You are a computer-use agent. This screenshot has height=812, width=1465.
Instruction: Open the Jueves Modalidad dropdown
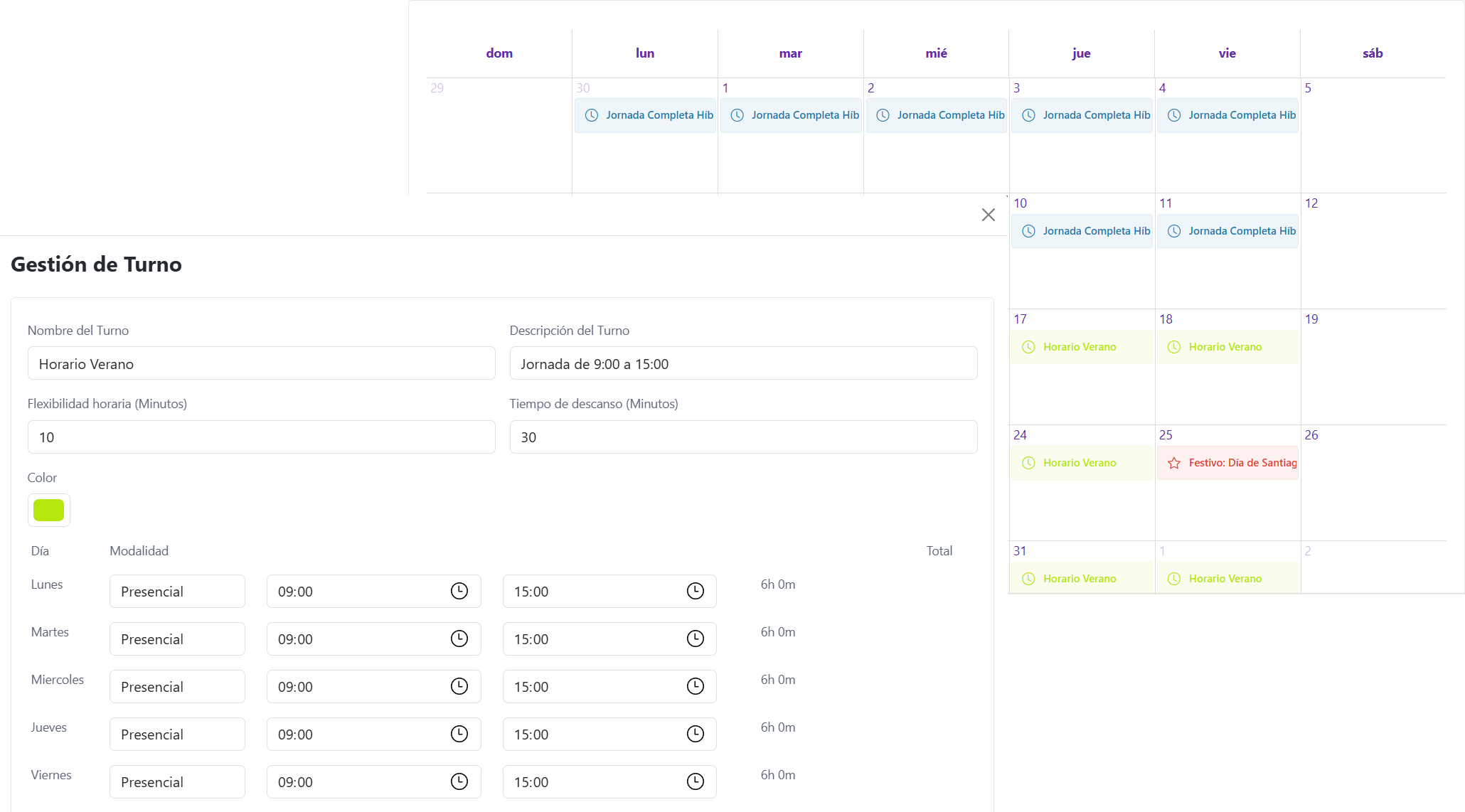click(x=177, y=734)
